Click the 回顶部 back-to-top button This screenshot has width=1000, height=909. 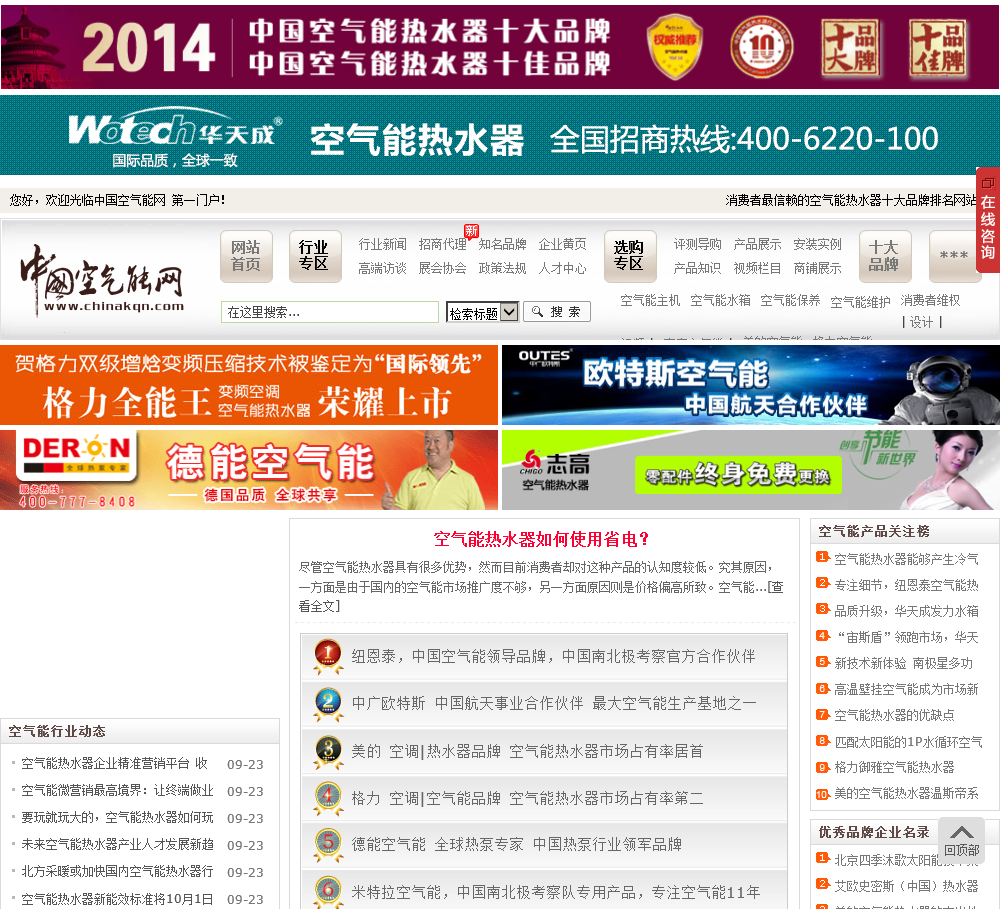coord(961,840)
